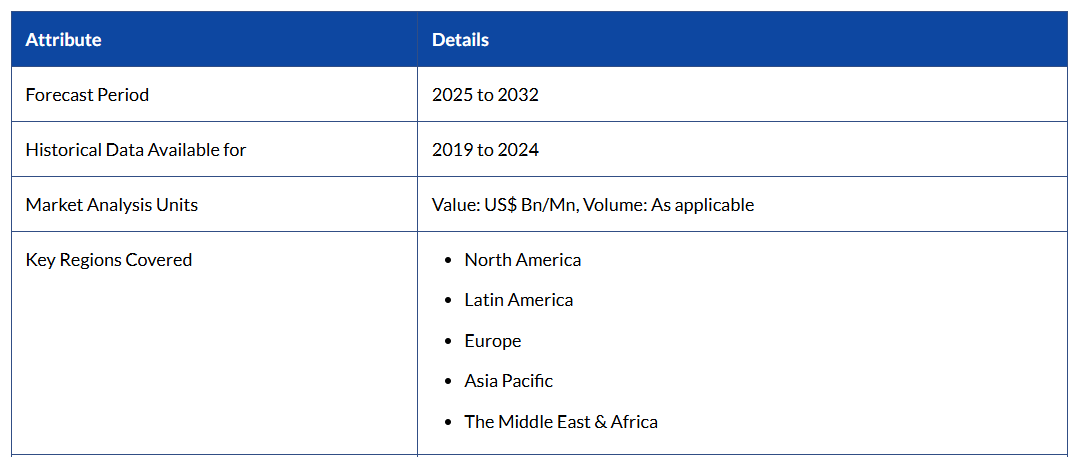Click the bullet beside Asia Pacific
The height and width of the screenshot is (457, 1072).
(x=449, y=382)
